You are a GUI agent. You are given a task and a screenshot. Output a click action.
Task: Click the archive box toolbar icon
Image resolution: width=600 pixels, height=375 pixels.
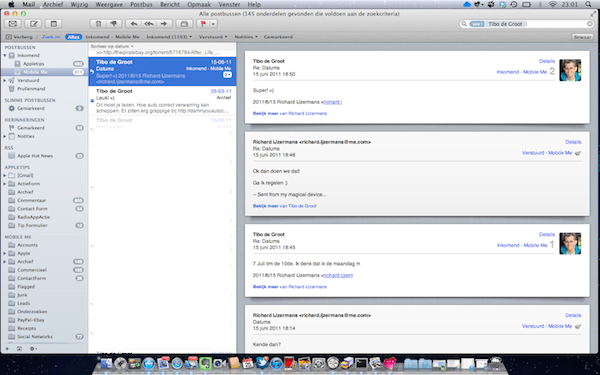(184, 24)
